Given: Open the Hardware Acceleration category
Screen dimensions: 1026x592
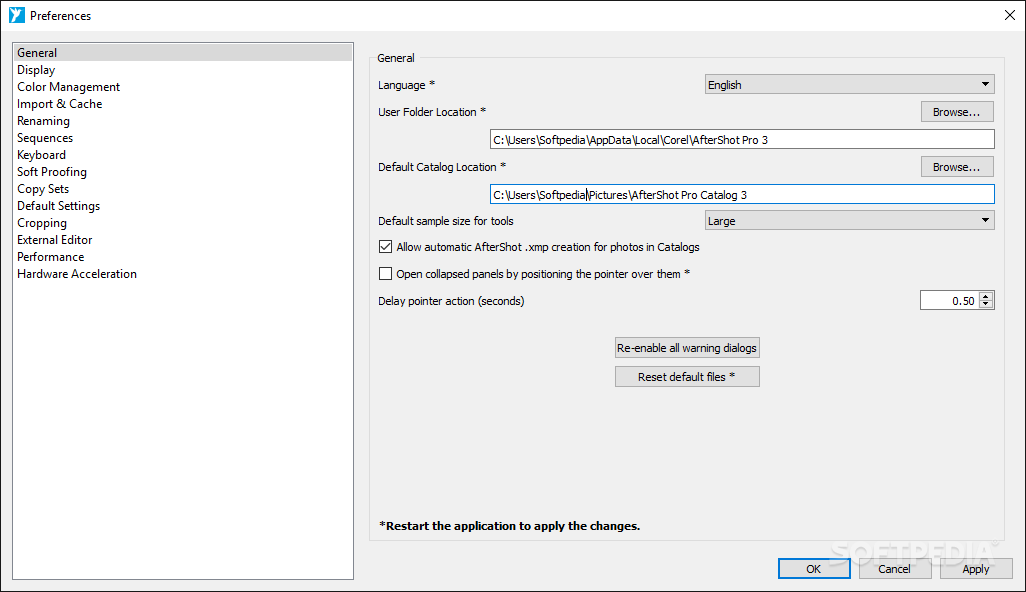Looking at the screenshot, I should 77,274.
